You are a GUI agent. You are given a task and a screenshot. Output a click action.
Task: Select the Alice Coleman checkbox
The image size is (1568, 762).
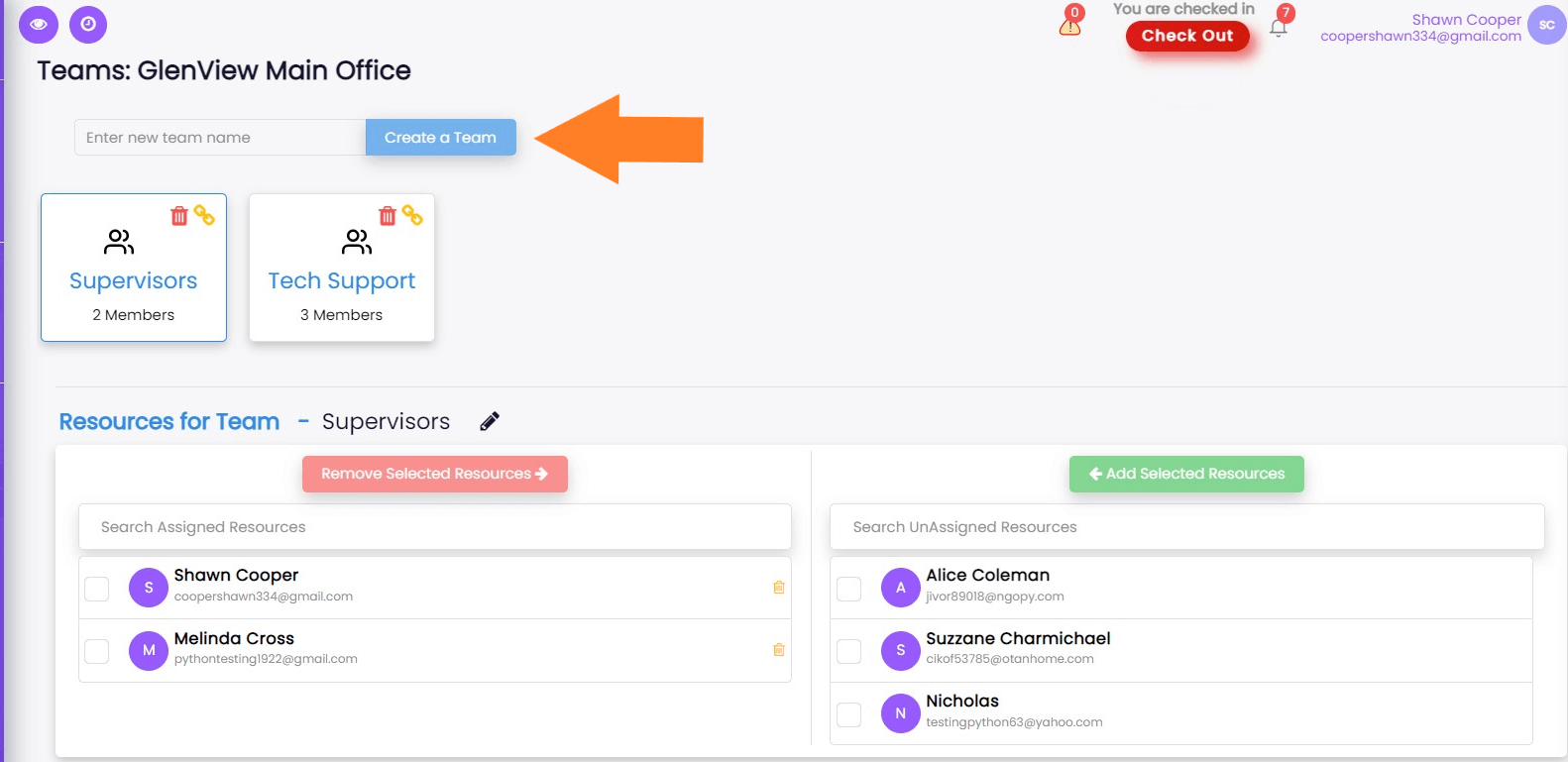pos(849,589)
